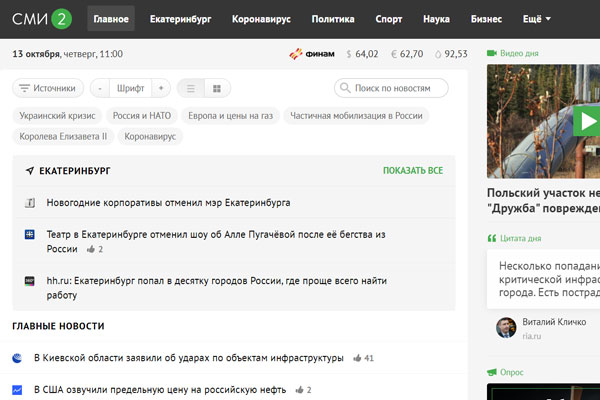Screen dimensions: 600x400
Task: Click Виталий Кличко's avatar
Action: (x=507, y=328)
